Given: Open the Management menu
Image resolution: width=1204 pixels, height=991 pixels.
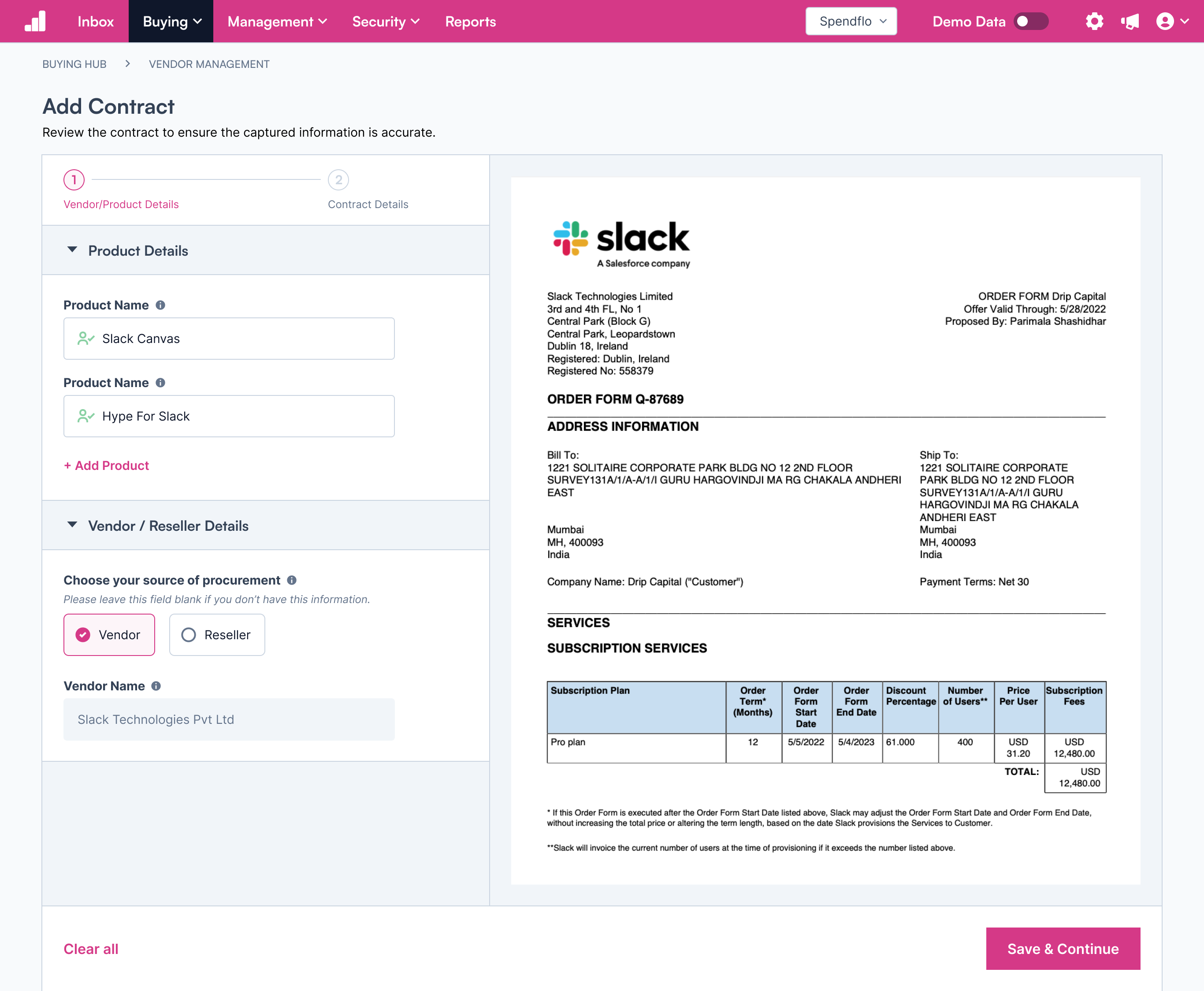Looking at the screenshot, I should [x=277, y=22].
